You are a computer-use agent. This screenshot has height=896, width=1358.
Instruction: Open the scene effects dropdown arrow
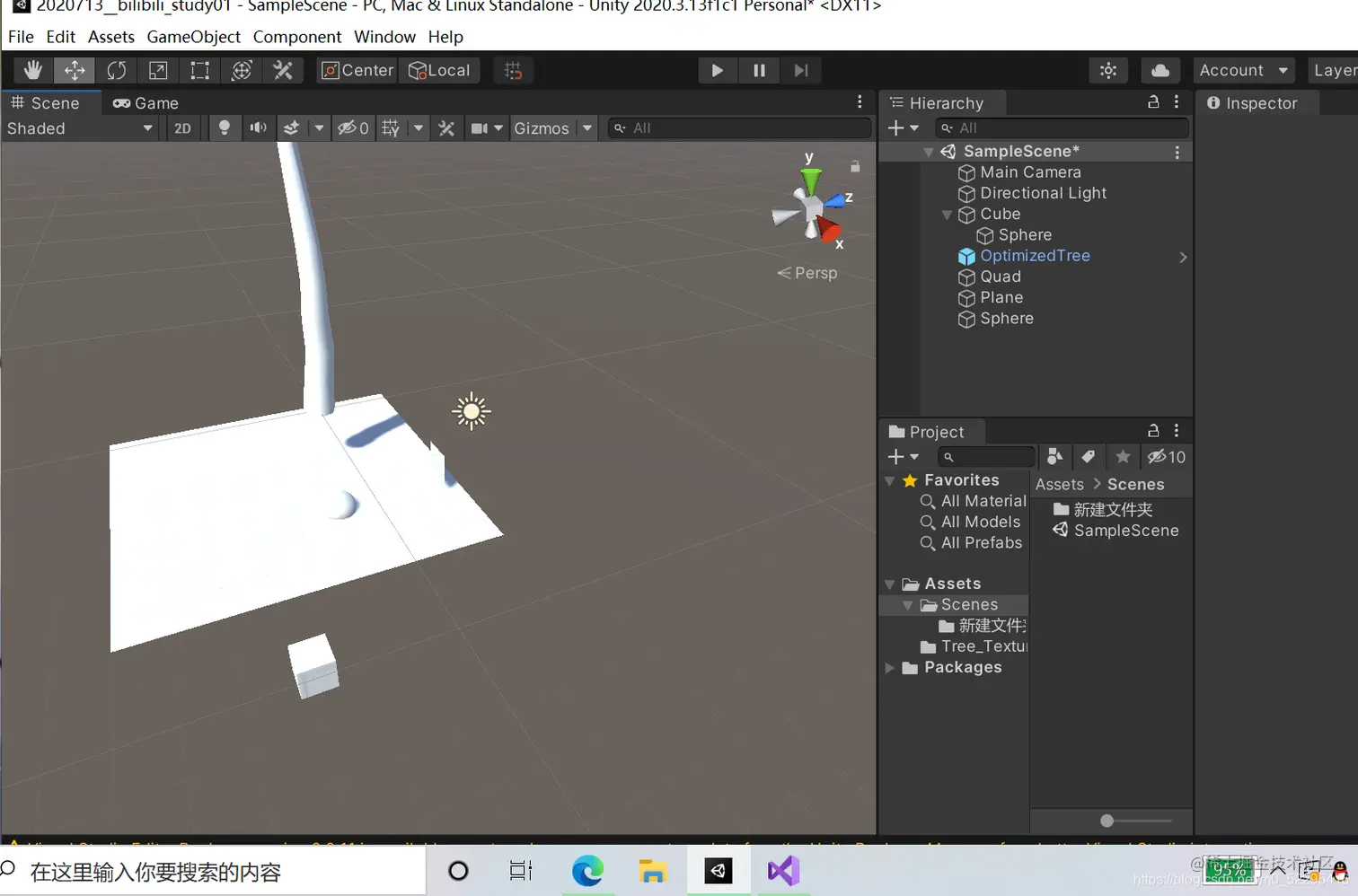[319, 128]
